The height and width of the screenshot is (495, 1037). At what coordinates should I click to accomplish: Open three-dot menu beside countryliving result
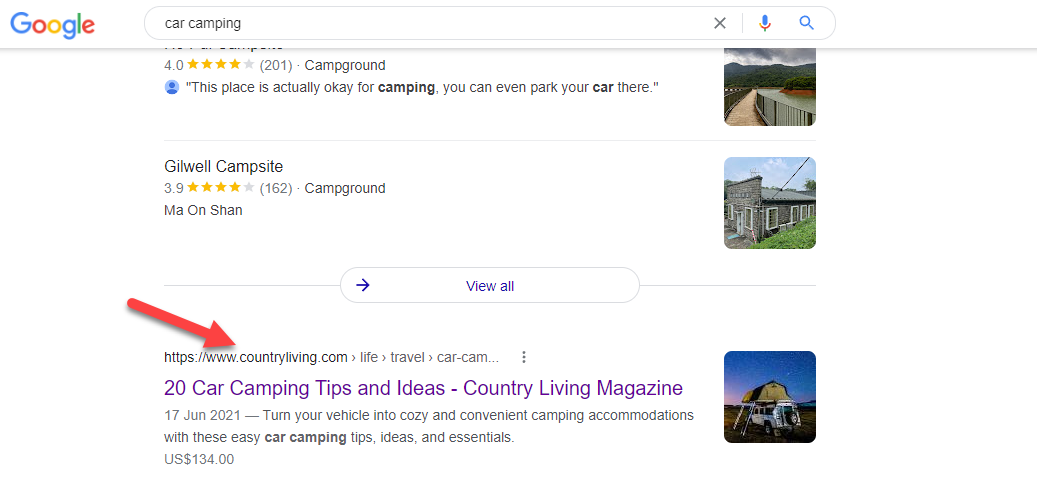pos(524,357)
